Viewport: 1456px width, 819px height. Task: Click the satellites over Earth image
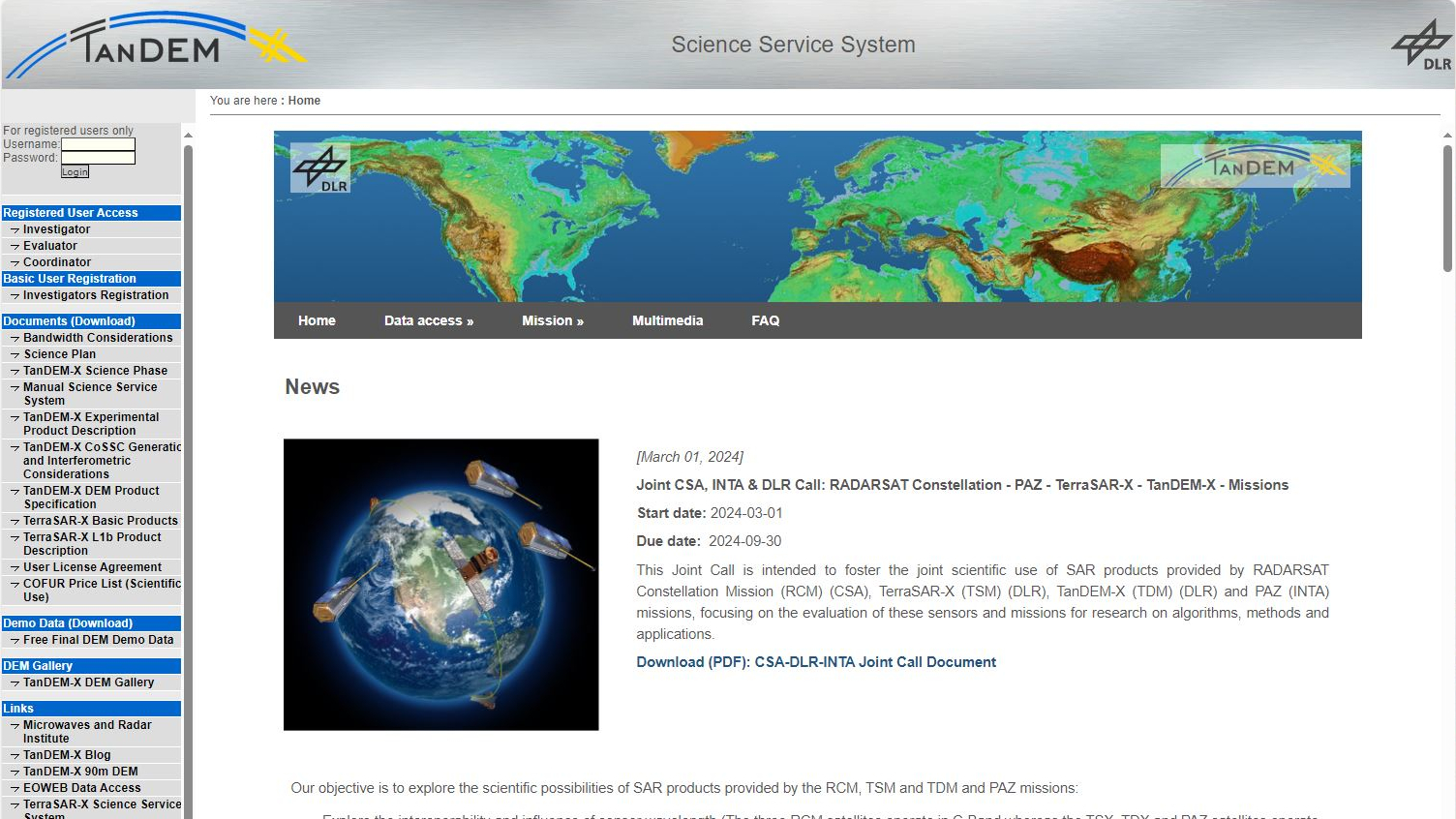click(440, 584)
